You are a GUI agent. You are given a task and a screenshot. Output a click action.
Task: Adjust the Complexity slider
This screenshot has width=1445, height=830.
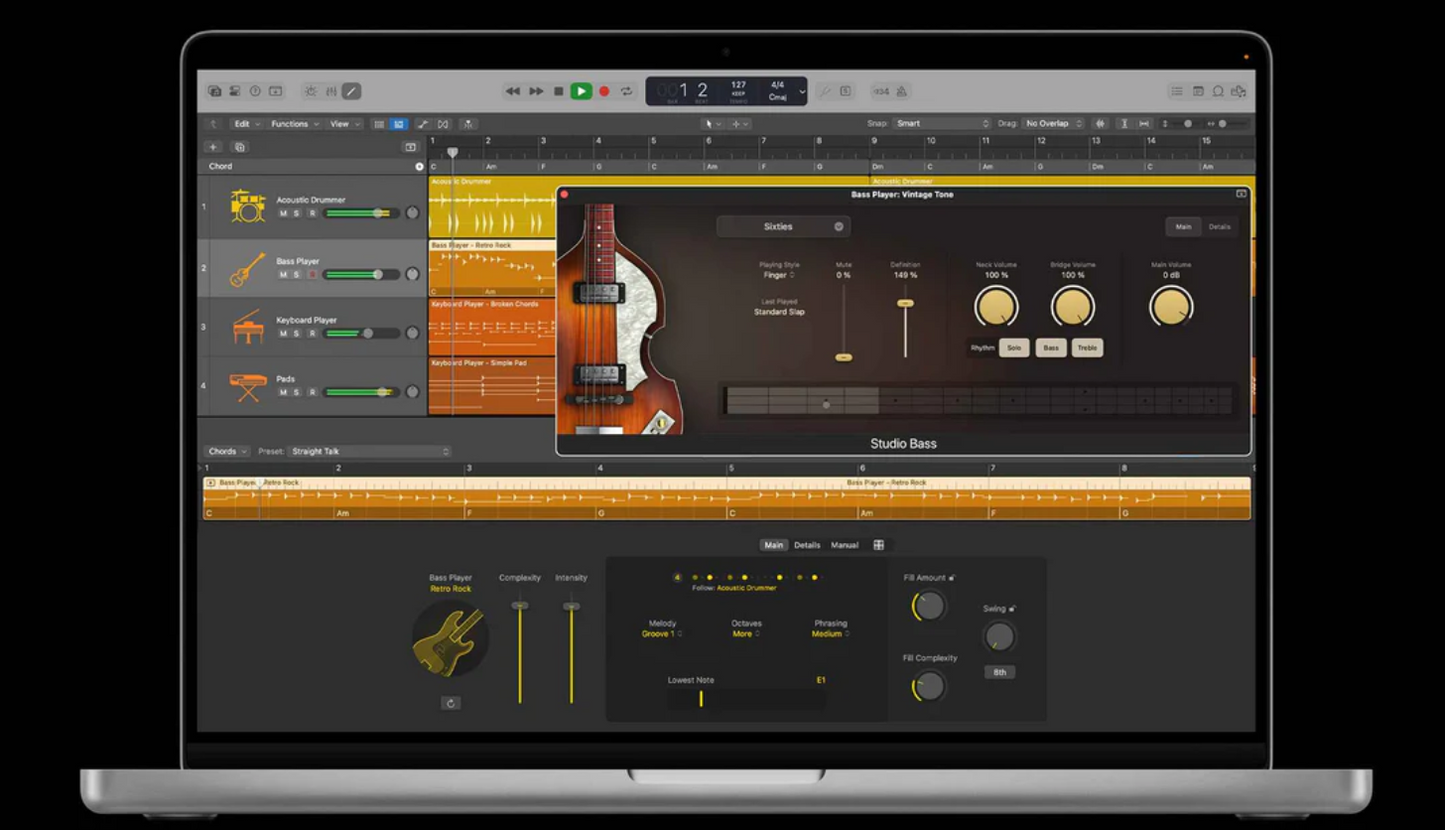click(x=519, y=605)
